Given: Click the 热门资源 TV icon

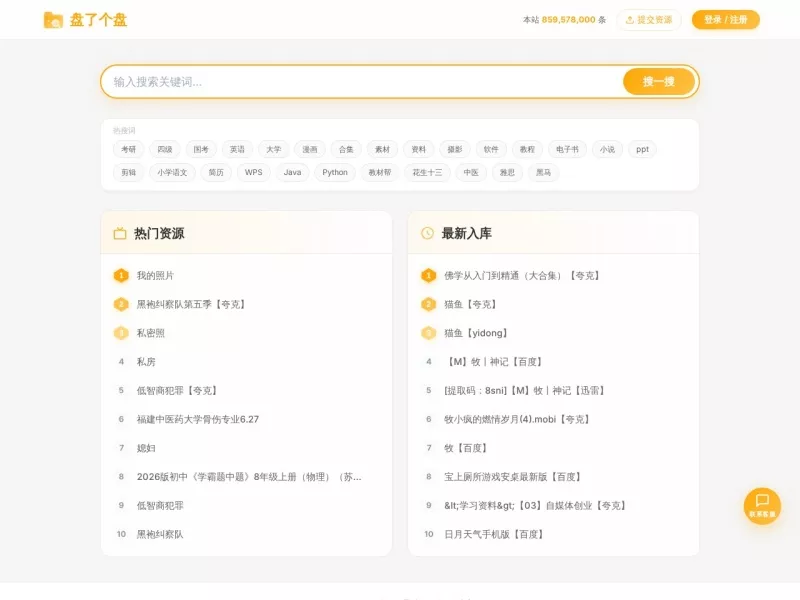Looking at the screenshot, I should pos(120,234).
